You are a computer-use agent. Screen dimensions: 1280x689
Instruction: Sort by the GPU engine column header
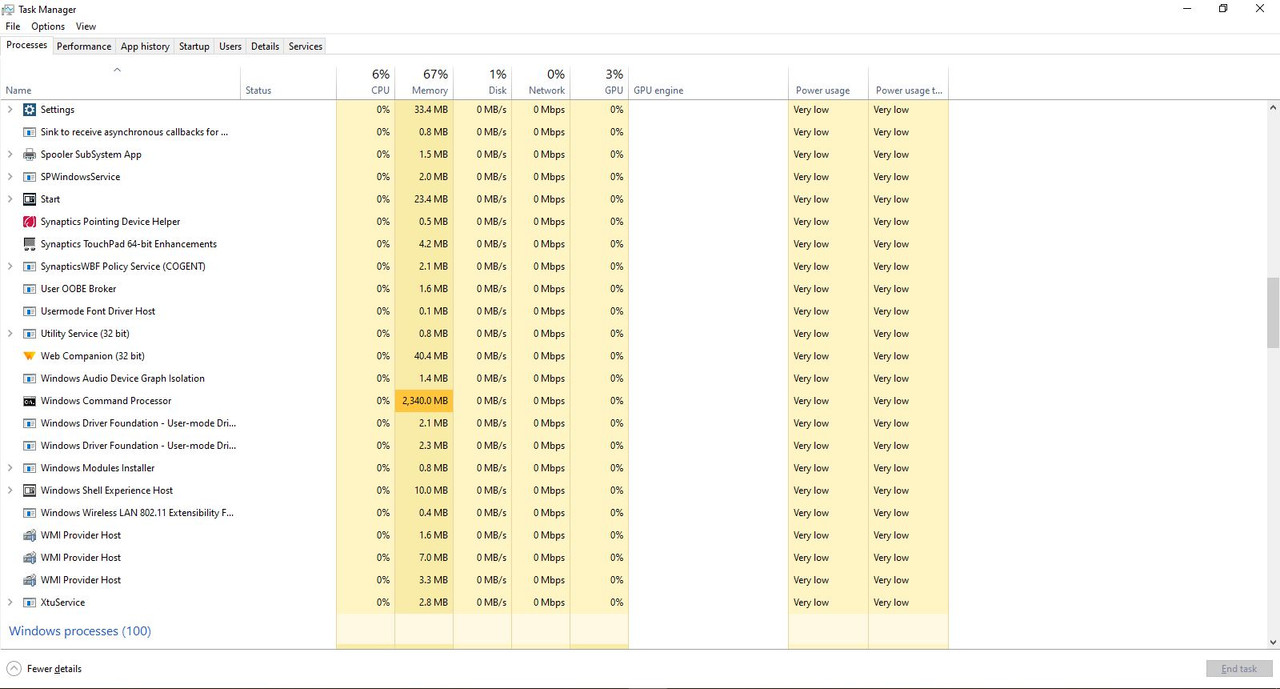pos(708,83)
